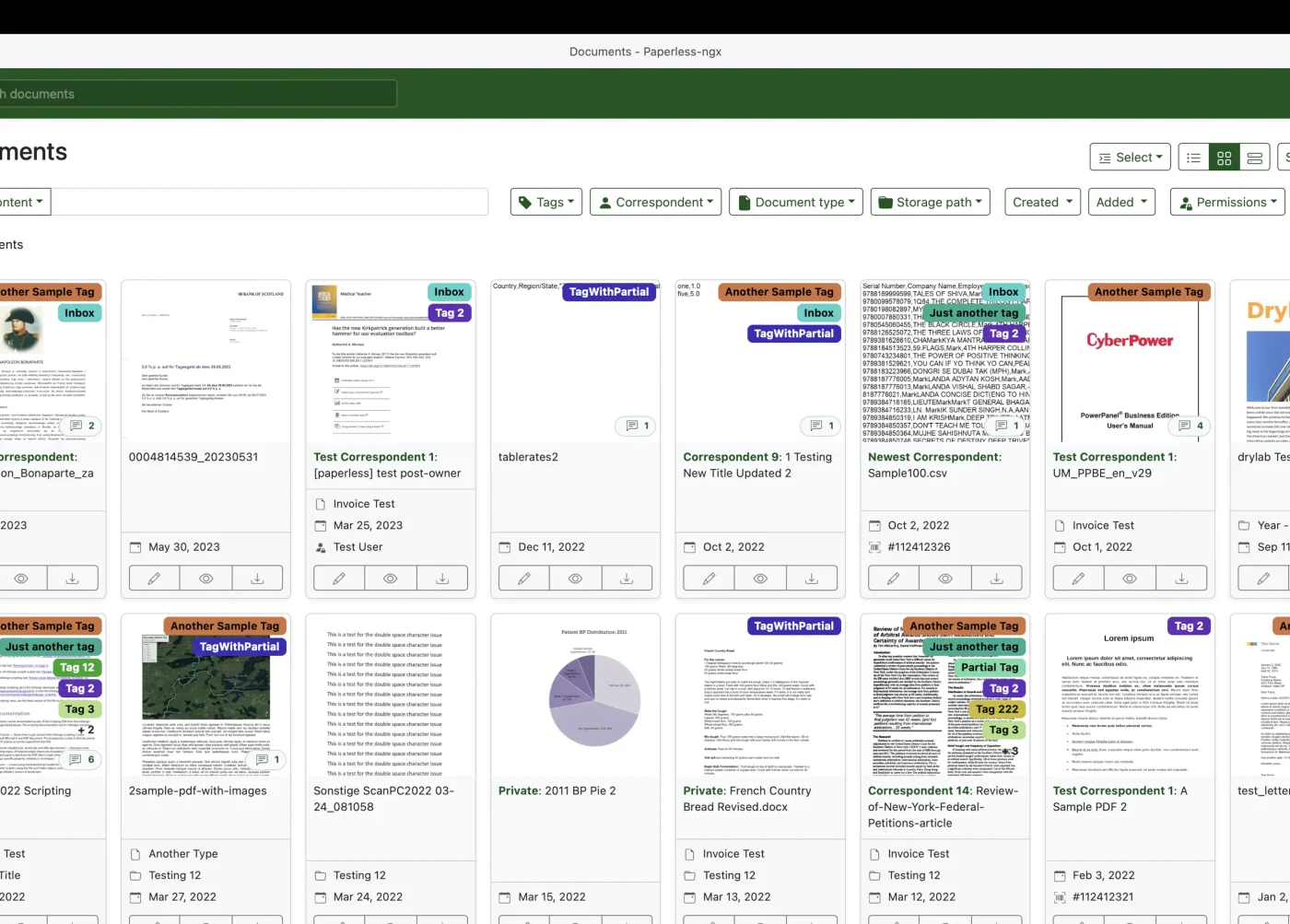Click the search documents field
1290x924 pixels.
coord(198,93)
